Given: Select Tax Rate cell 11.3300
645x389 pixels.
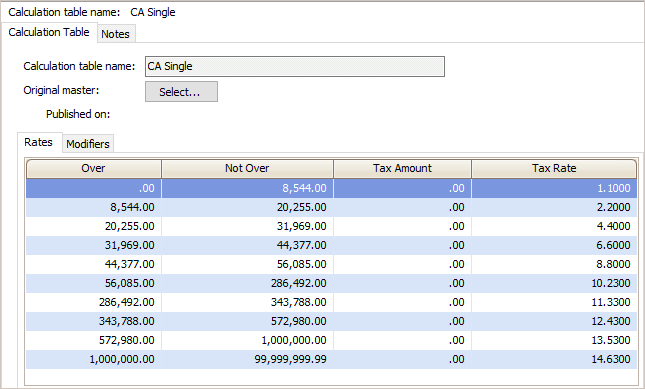Looking at the screenshot, I should (554, 302).
